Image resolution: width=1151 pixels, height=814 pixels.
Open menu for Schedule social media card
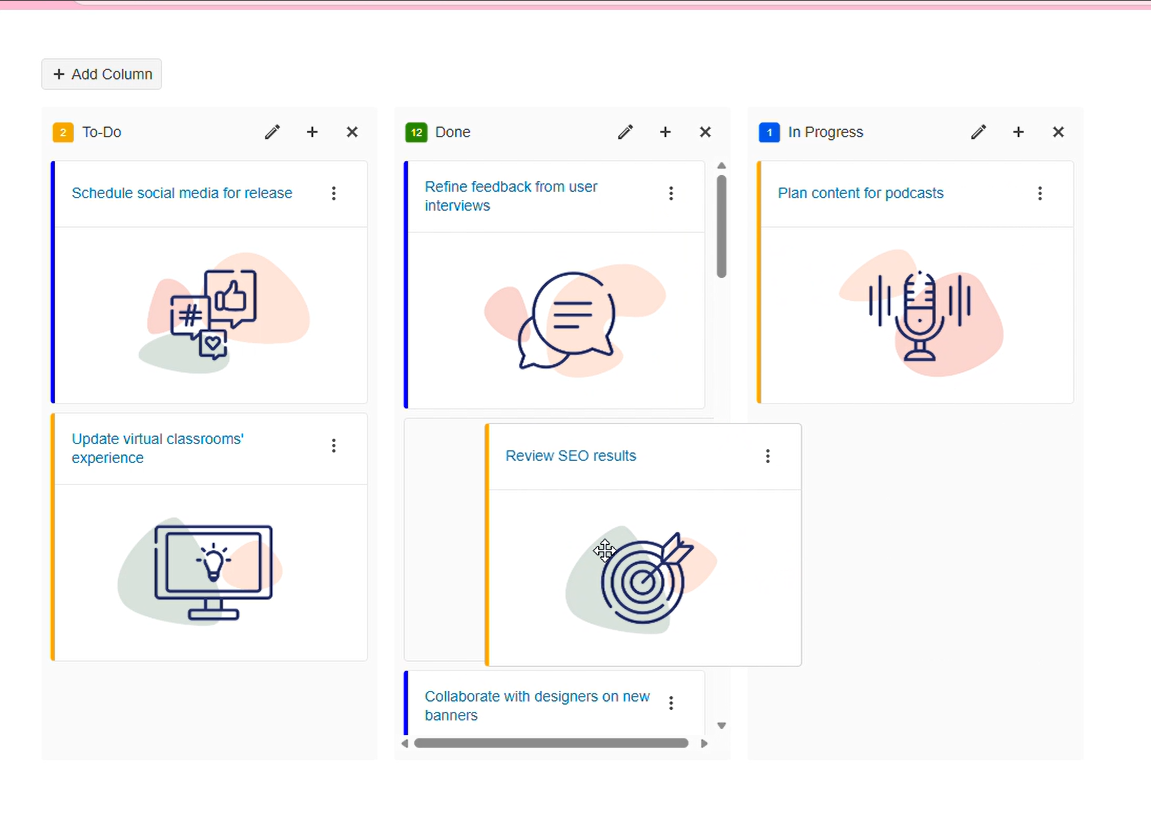click(x=334, y=193)
